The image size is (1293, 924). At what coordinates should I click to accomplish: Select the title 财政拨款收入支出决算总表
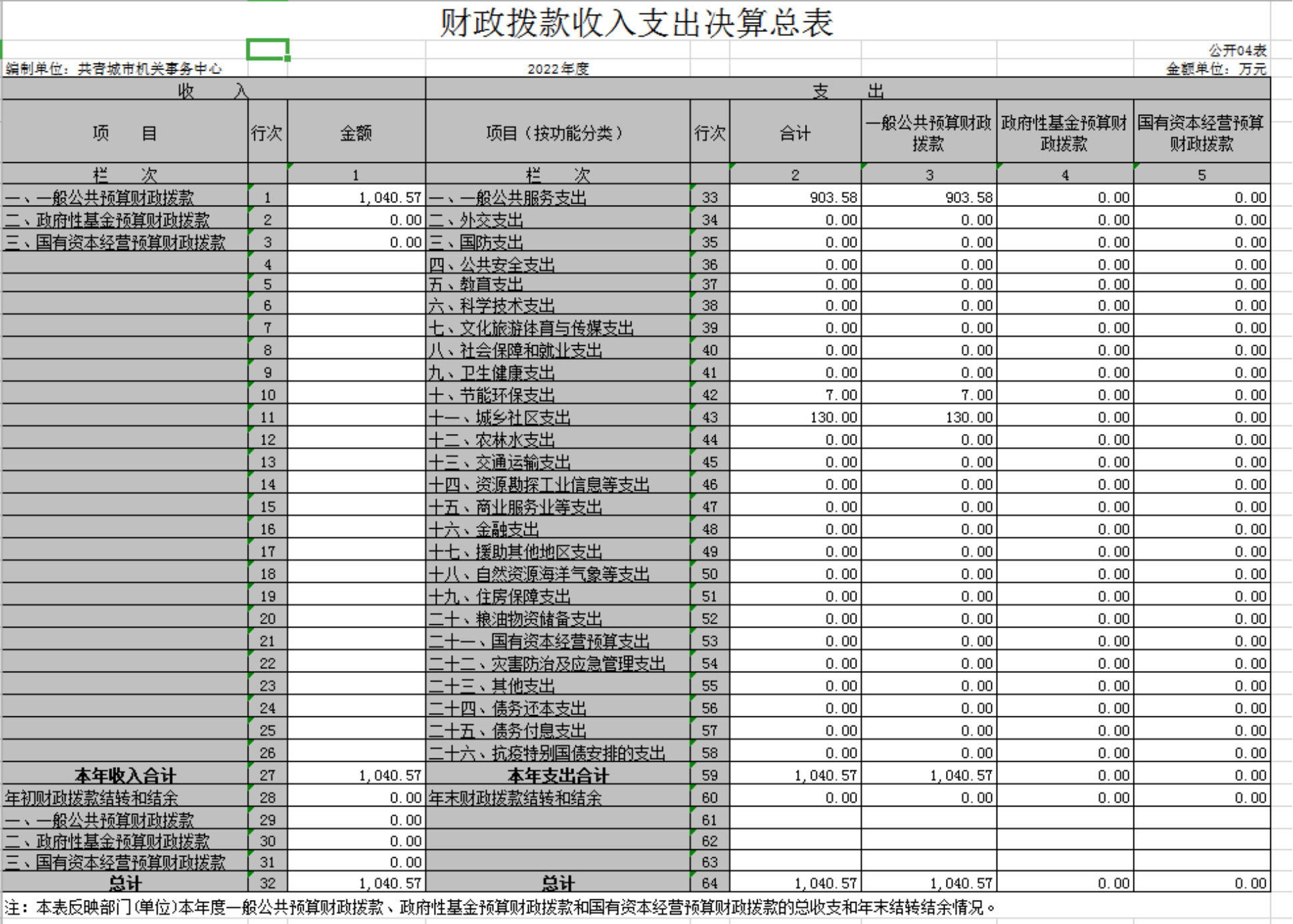click(x=636, y=23)
